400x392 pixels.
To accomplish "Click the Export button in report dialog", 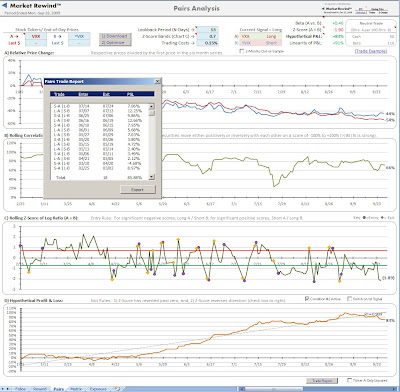I will (x=138, y=189).
